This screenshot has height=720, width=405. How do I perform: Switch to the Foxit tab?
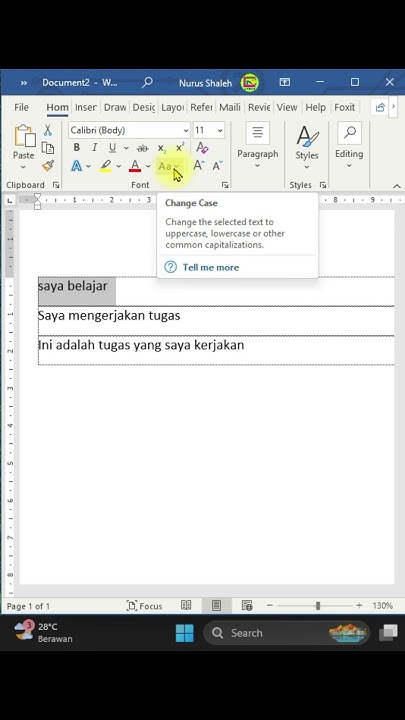[344, 107]
